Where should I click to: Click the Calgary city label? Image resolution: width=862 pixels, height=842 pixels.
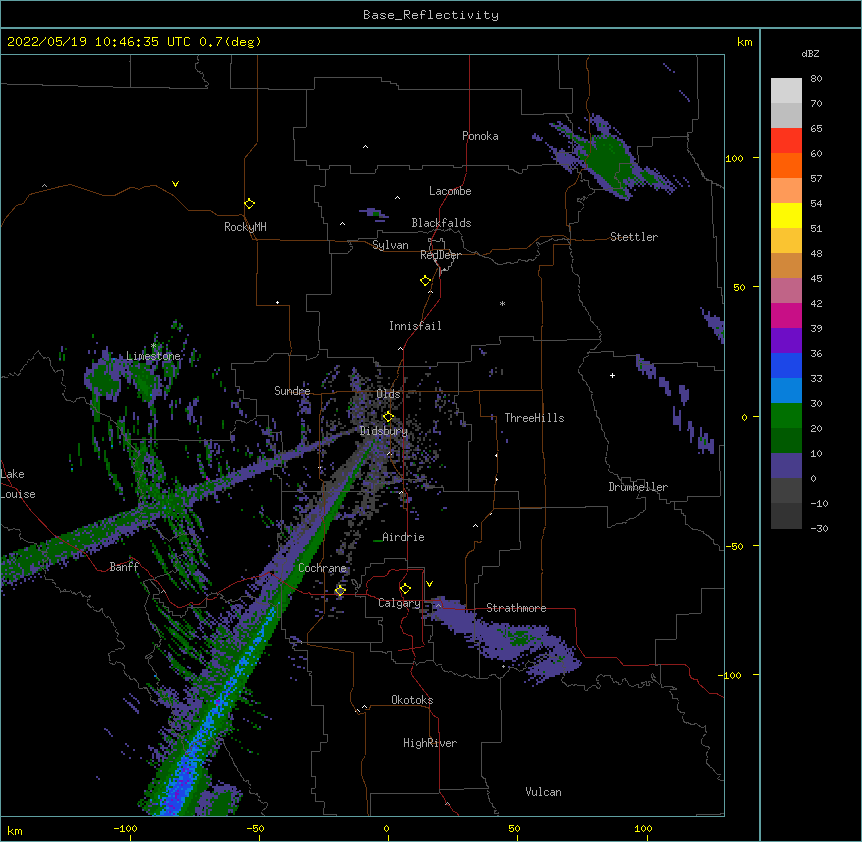tap(399, 603)
